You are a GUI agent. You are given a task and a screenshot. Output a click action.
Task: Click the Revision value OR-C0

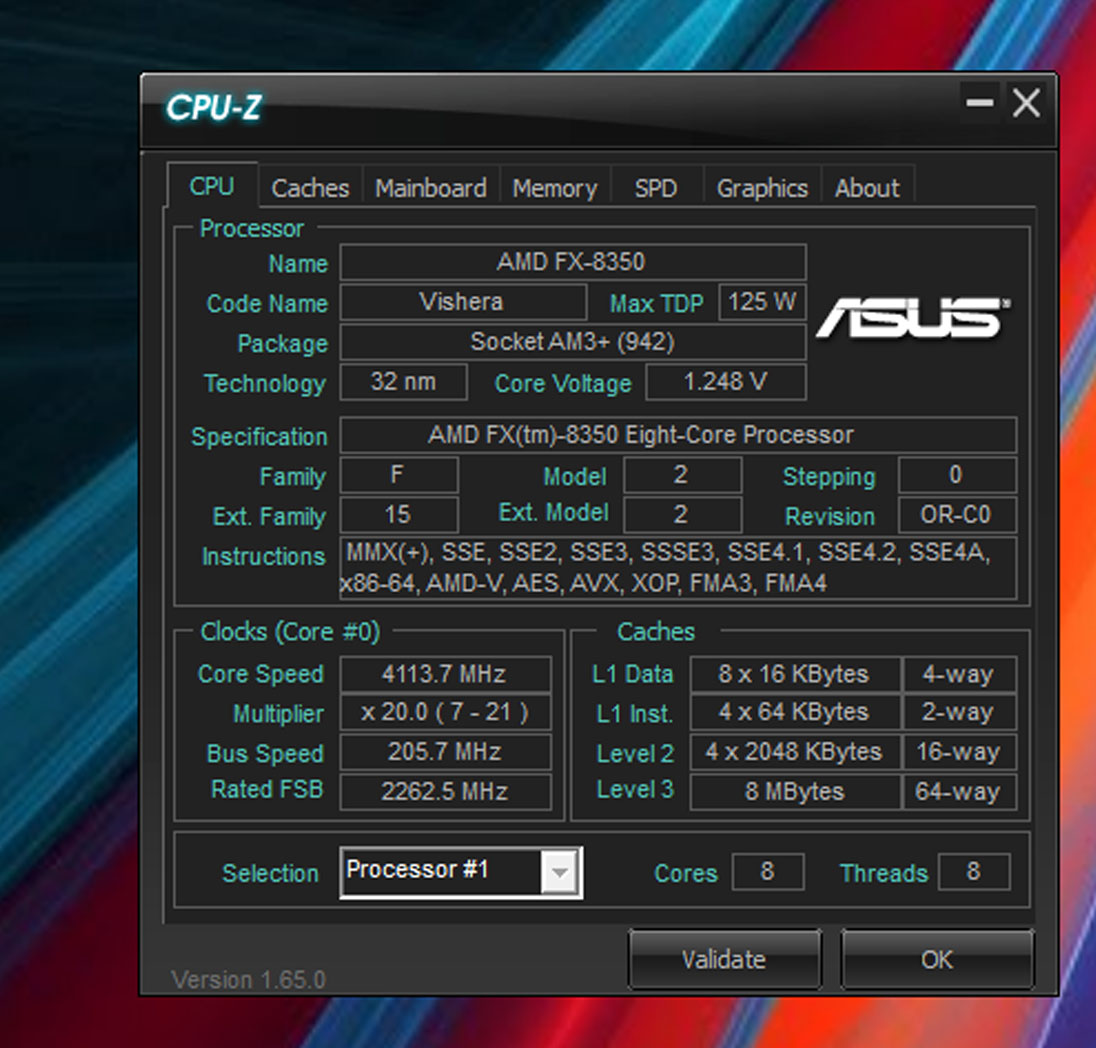(957, 515)
